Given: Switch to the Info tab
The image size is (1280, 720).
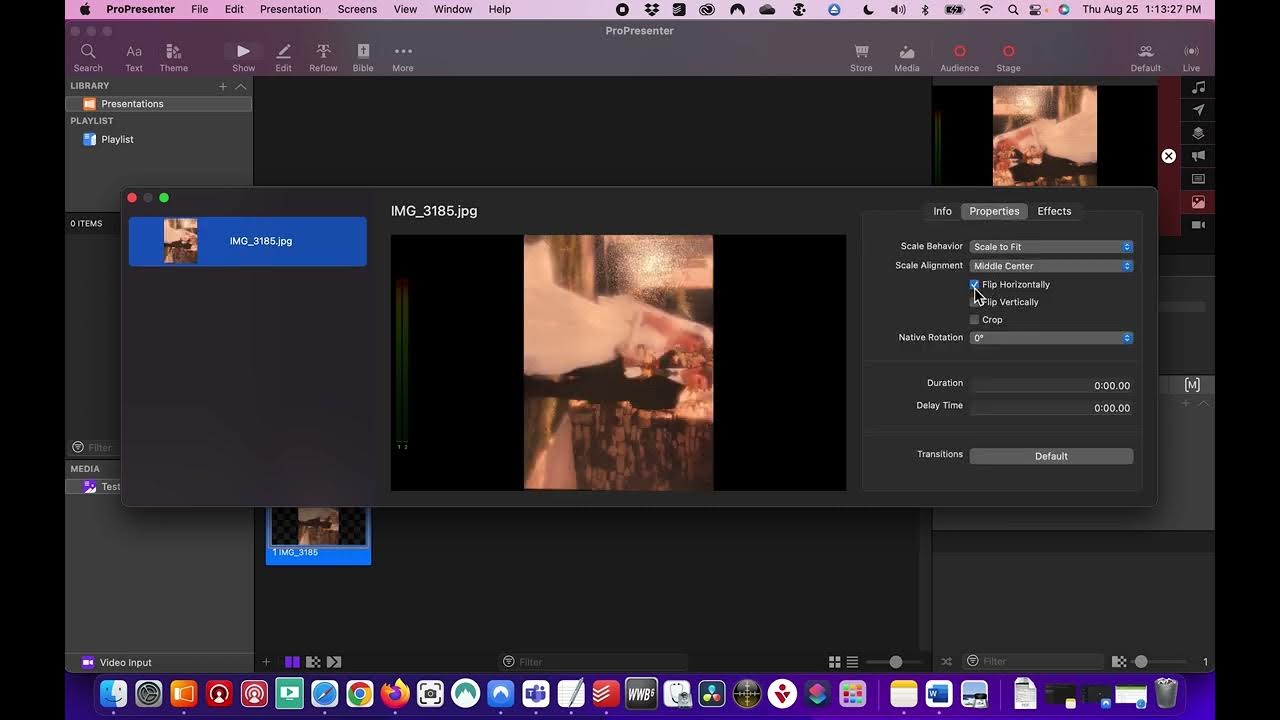Looking at the screenshot, I should click(942, 211).
